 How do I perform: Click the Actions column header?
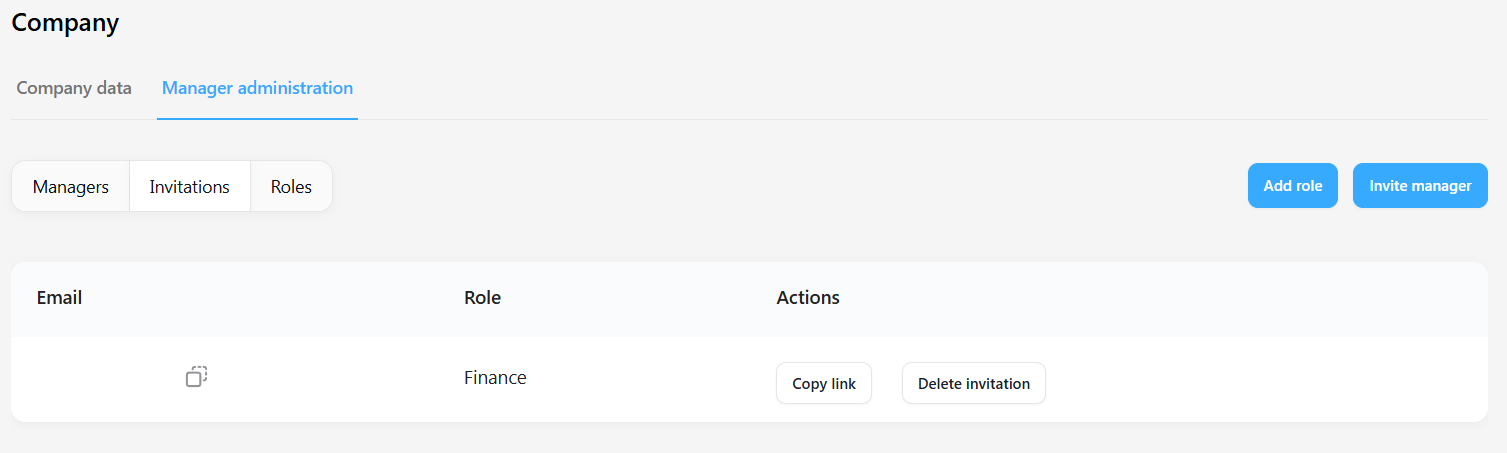coord(808,298)
